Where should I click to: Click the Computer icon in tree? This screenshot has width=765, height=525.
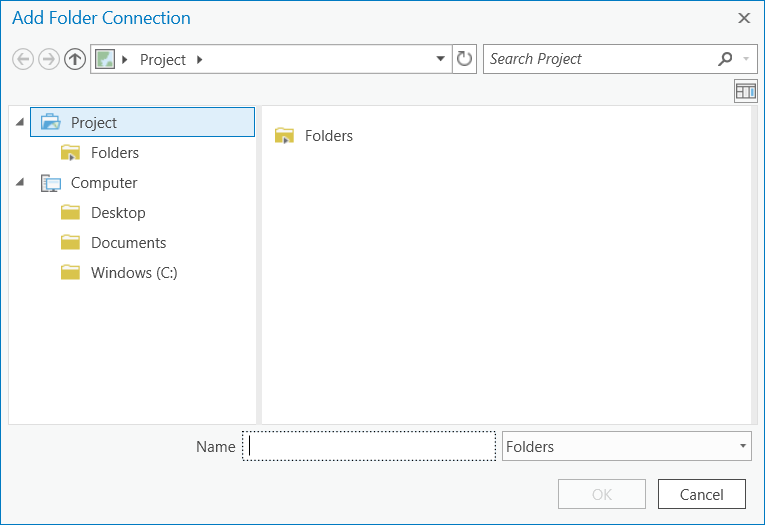click(x=51, y=183)
